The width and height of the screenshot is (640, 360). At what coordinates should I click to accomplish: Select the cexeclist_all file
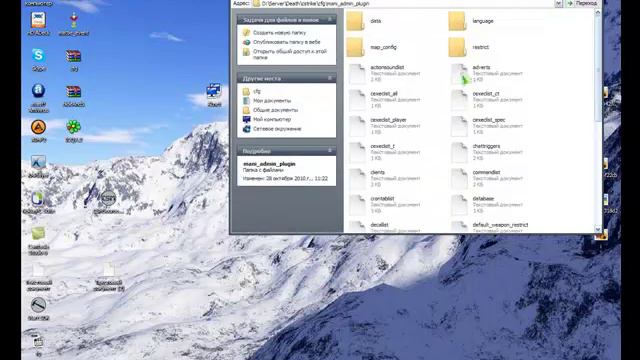click(x=384, y=100)
